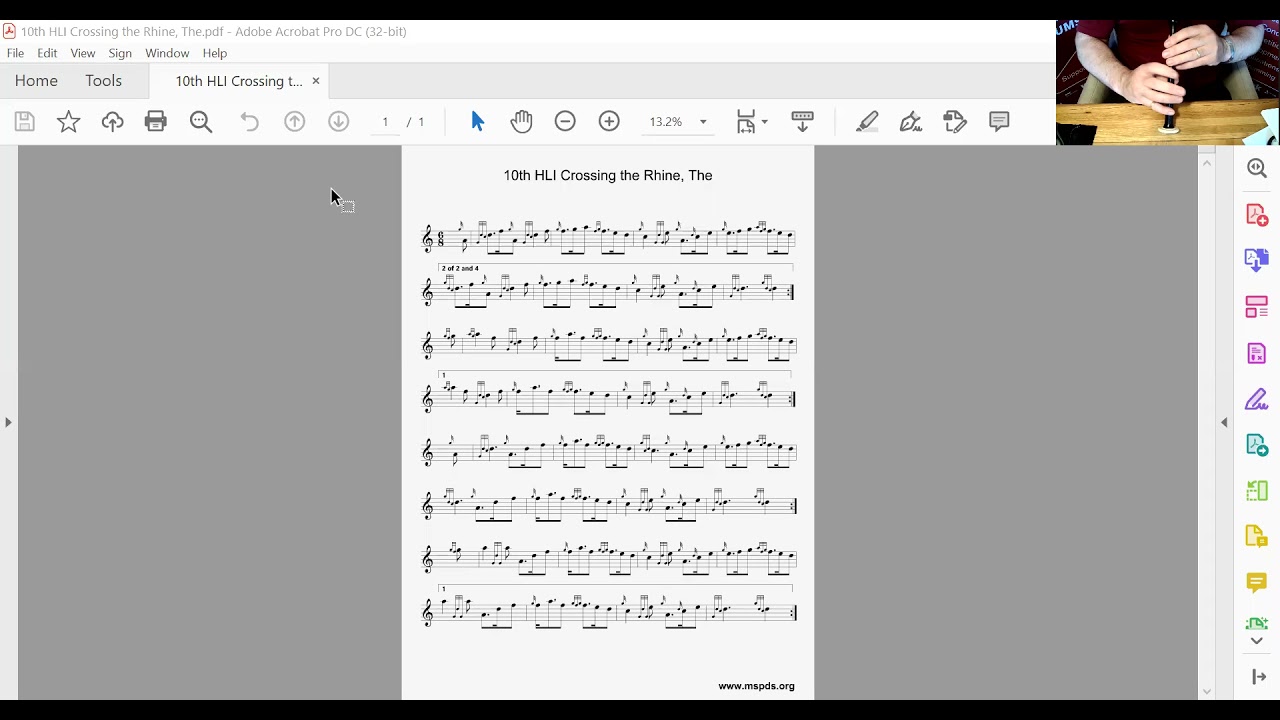Image resolution: width=1280 pixels, height=720 pixels.
Task: Activate the selection arrow tool
Action: point(477,121)
